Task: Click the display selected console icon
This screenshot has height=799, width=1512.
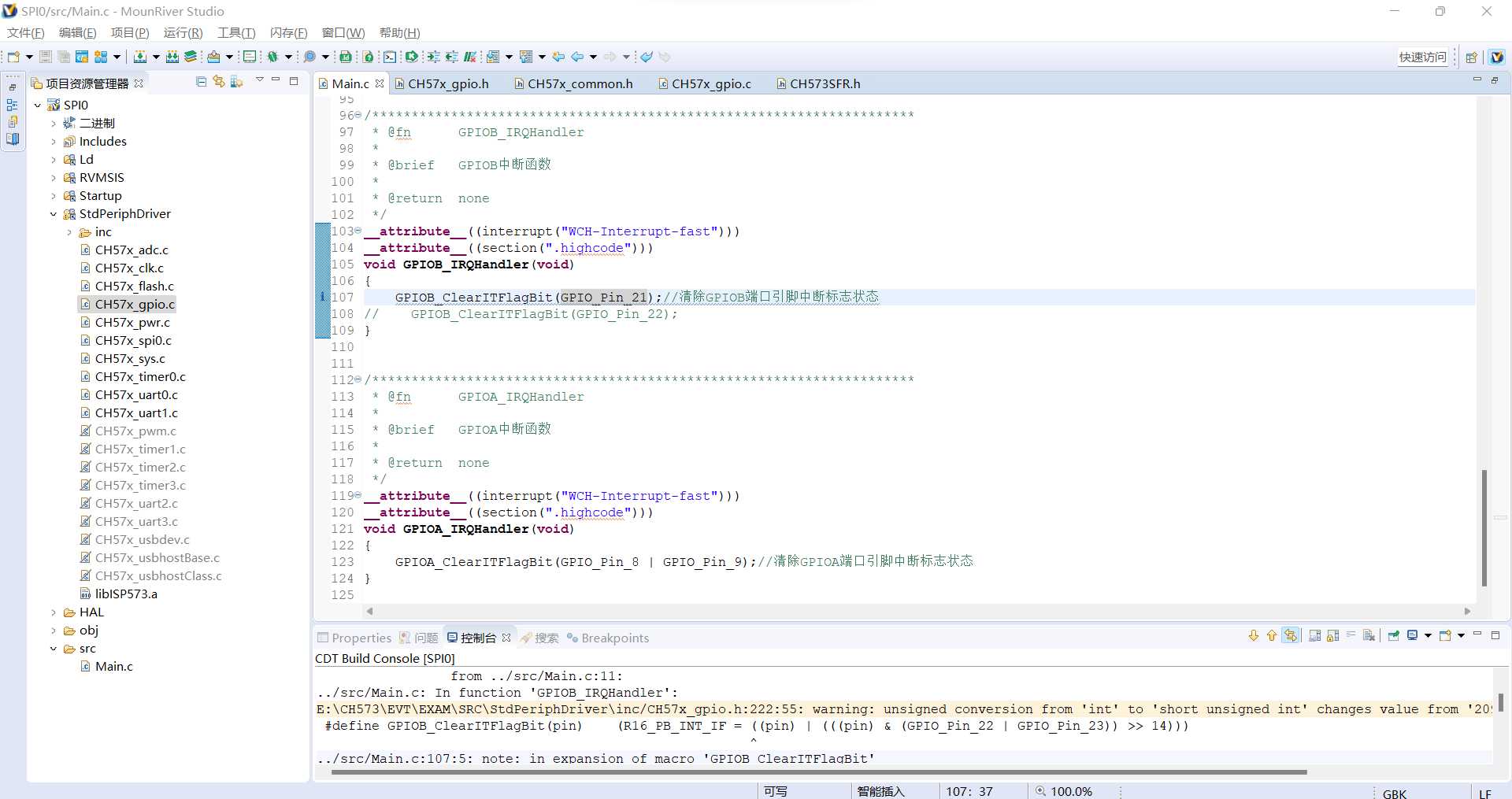Action: [x=1412, y=636]
